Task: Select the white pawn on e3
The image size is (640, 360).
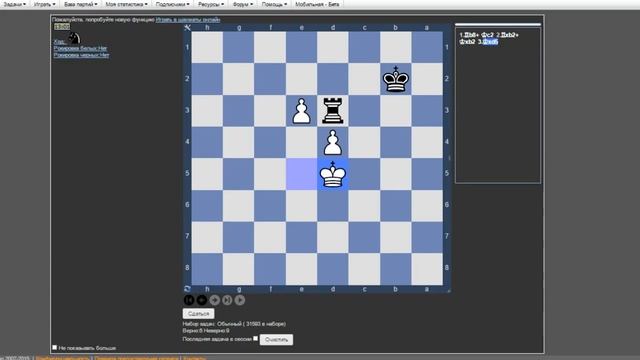Action: tap(301, 110)
